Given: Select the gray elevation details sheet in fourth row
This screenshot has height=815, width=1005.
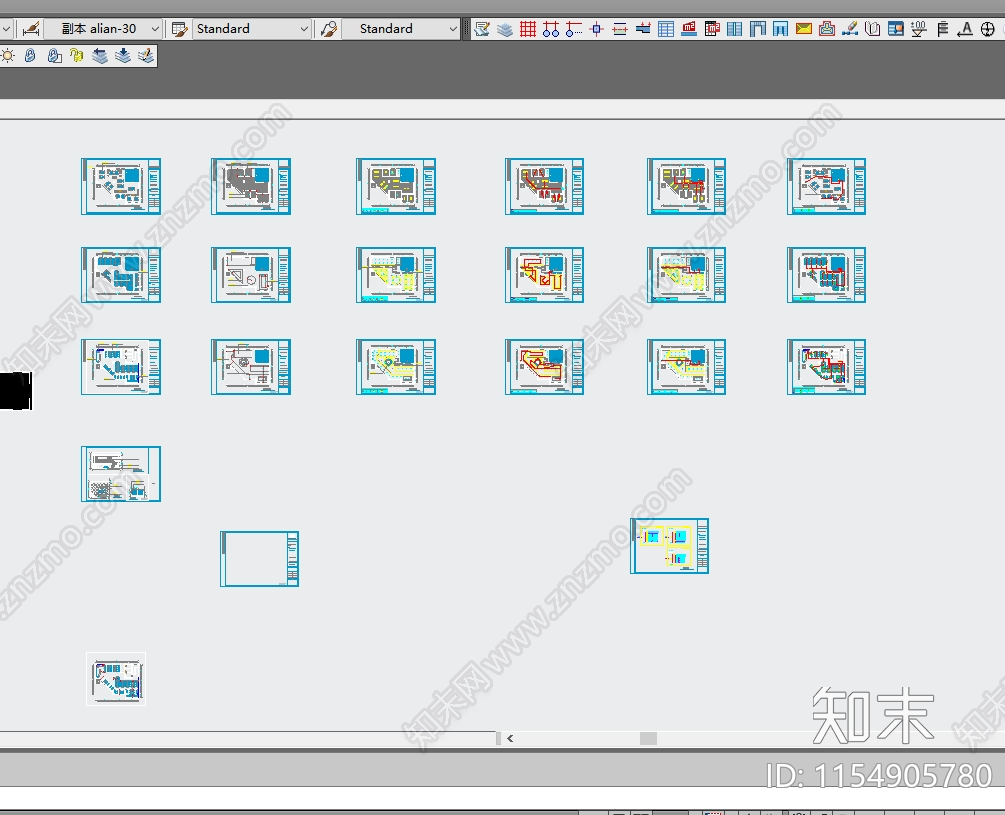Looking at the screenshot, I should (x=121, y=474).
